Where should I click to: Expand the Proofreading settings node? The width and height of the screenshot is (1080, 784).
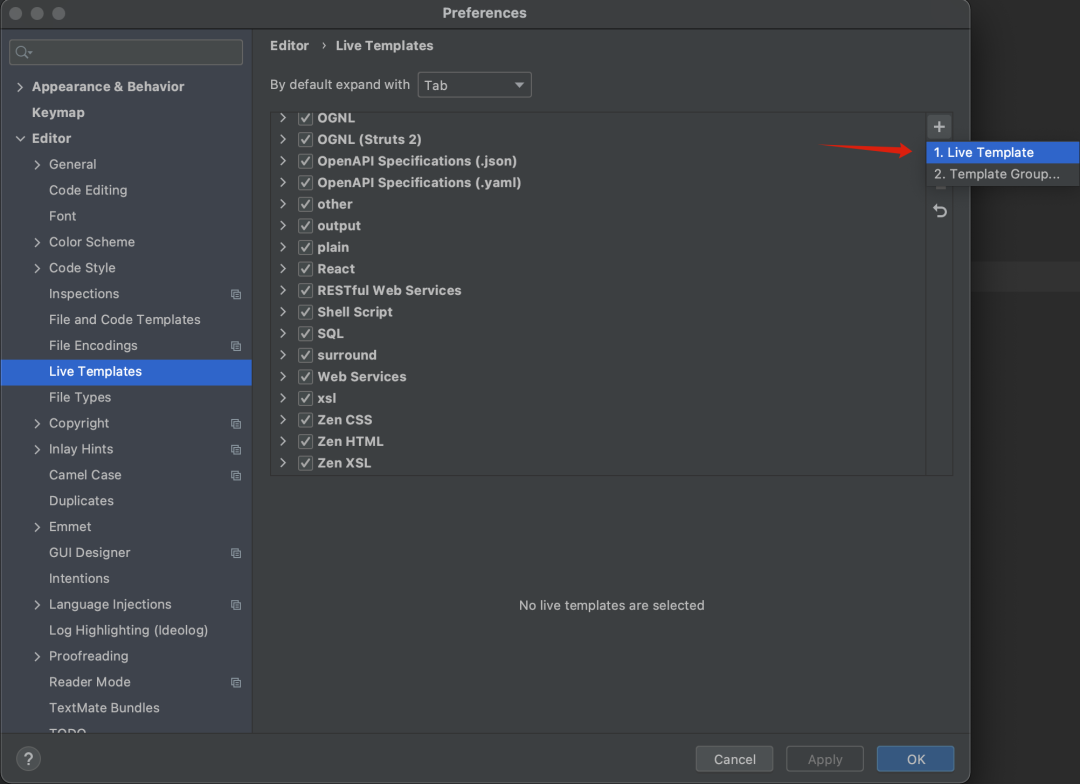tap(37, 657)
